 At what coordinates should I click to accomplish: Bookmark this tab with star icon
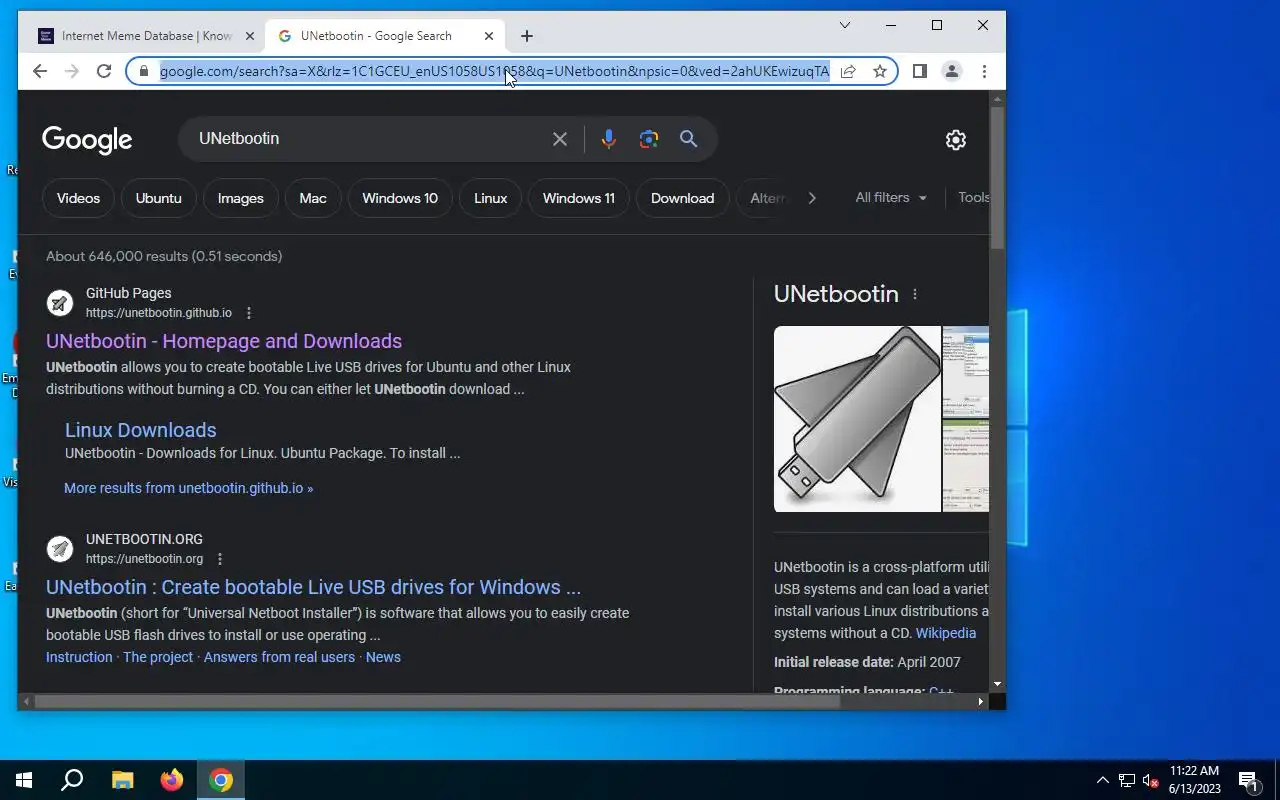[x=880, y=71]
